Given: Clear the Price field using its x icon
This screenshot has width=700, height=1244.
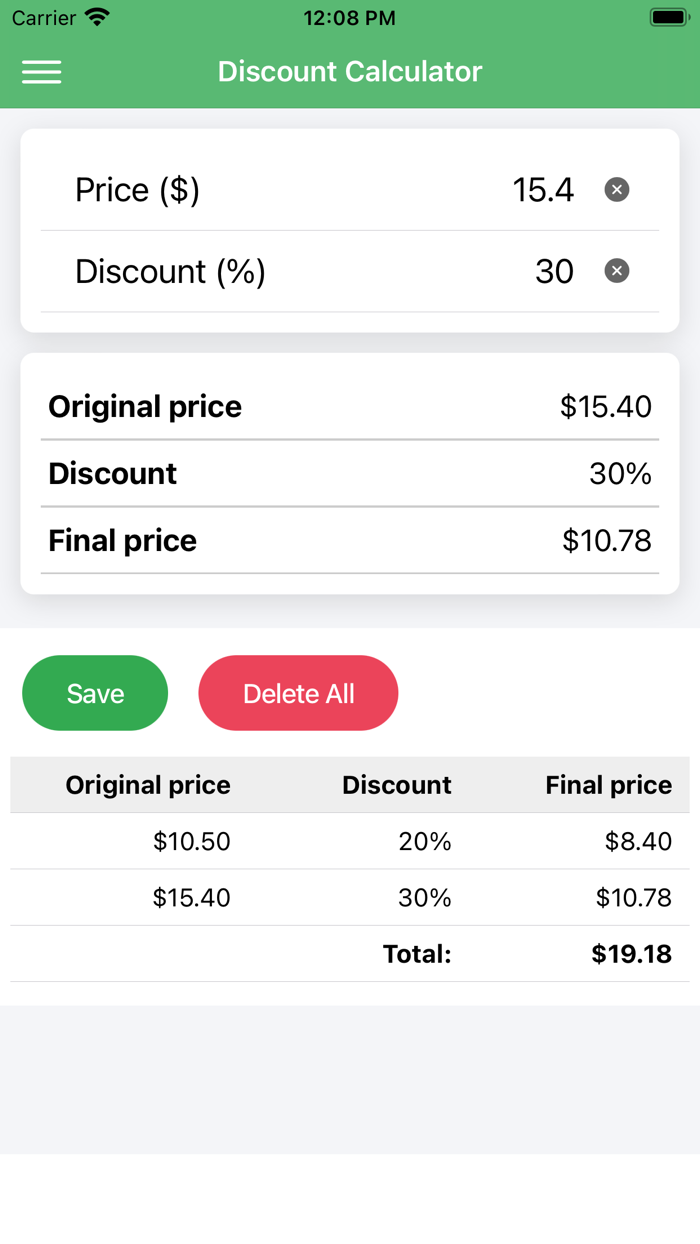Looking at the screenshot, I should pyautogui.click(x=616, y=189).
